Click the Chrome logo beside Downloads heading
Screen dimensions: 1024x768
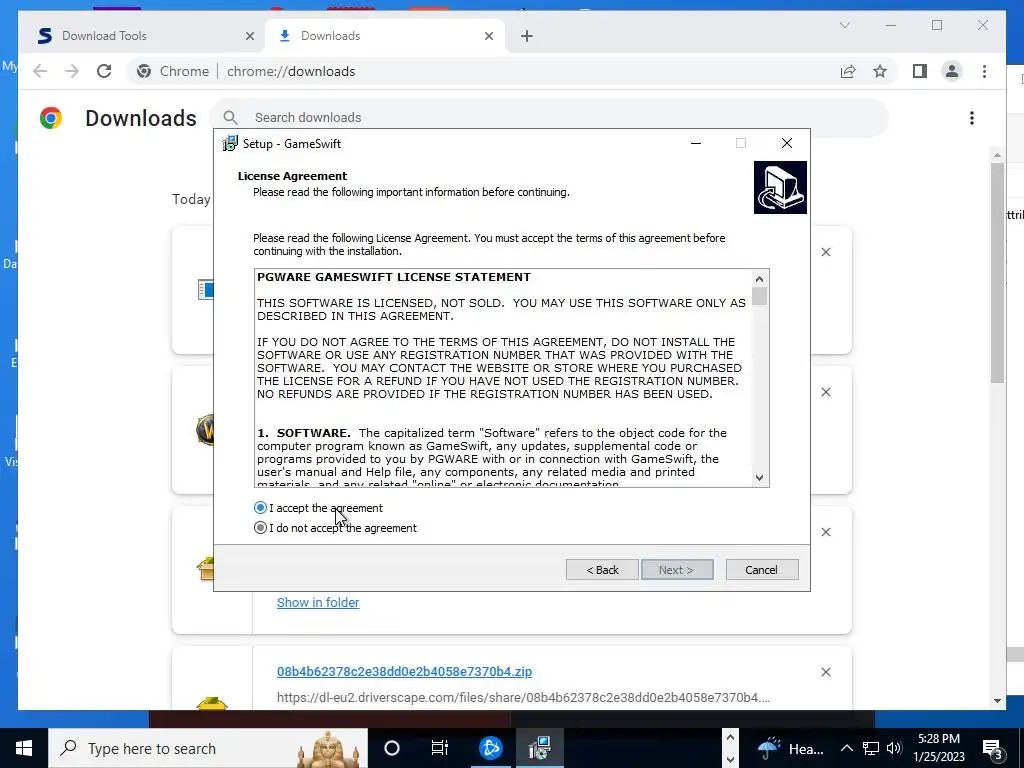[51, 118]
